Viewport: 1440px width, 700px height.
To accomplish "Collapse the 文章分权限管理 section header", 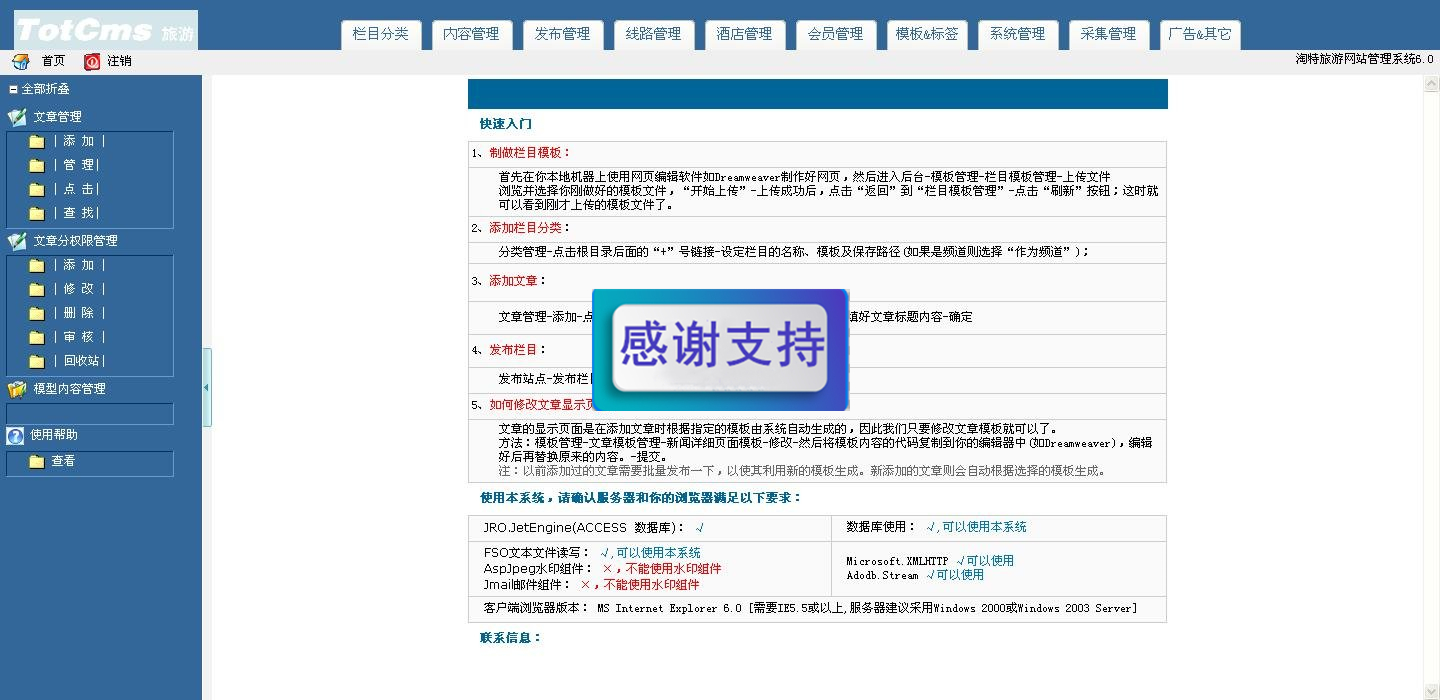I will pyautogui.click(x=76, y=241).
